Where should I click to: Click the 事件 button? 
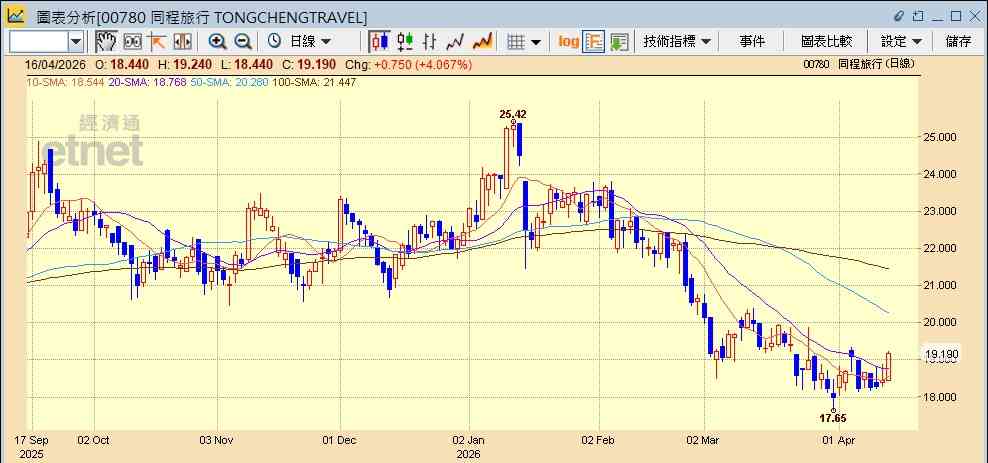752,42
